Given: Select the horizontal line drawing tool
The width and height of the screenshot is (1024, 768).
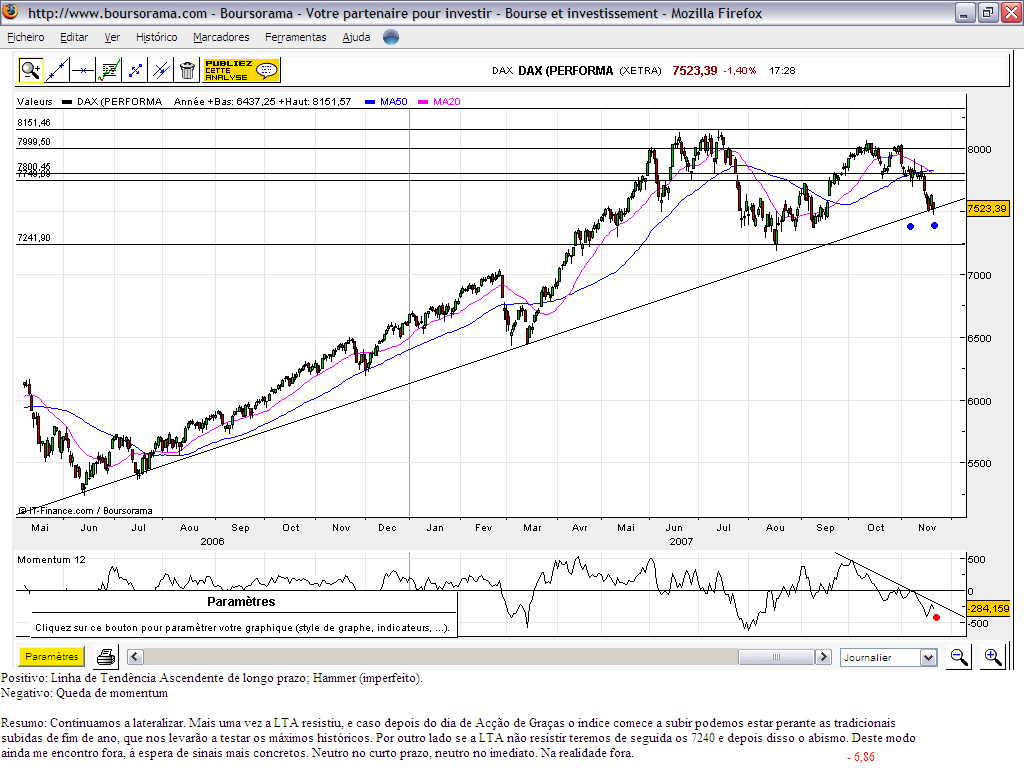Looking at the screenshot, I should (83, 70).
